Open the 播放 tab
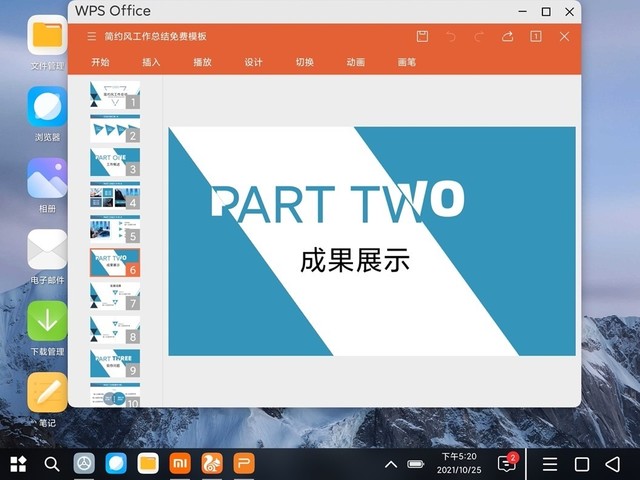The width and height of the screenshot is (640, 480). 202,62
